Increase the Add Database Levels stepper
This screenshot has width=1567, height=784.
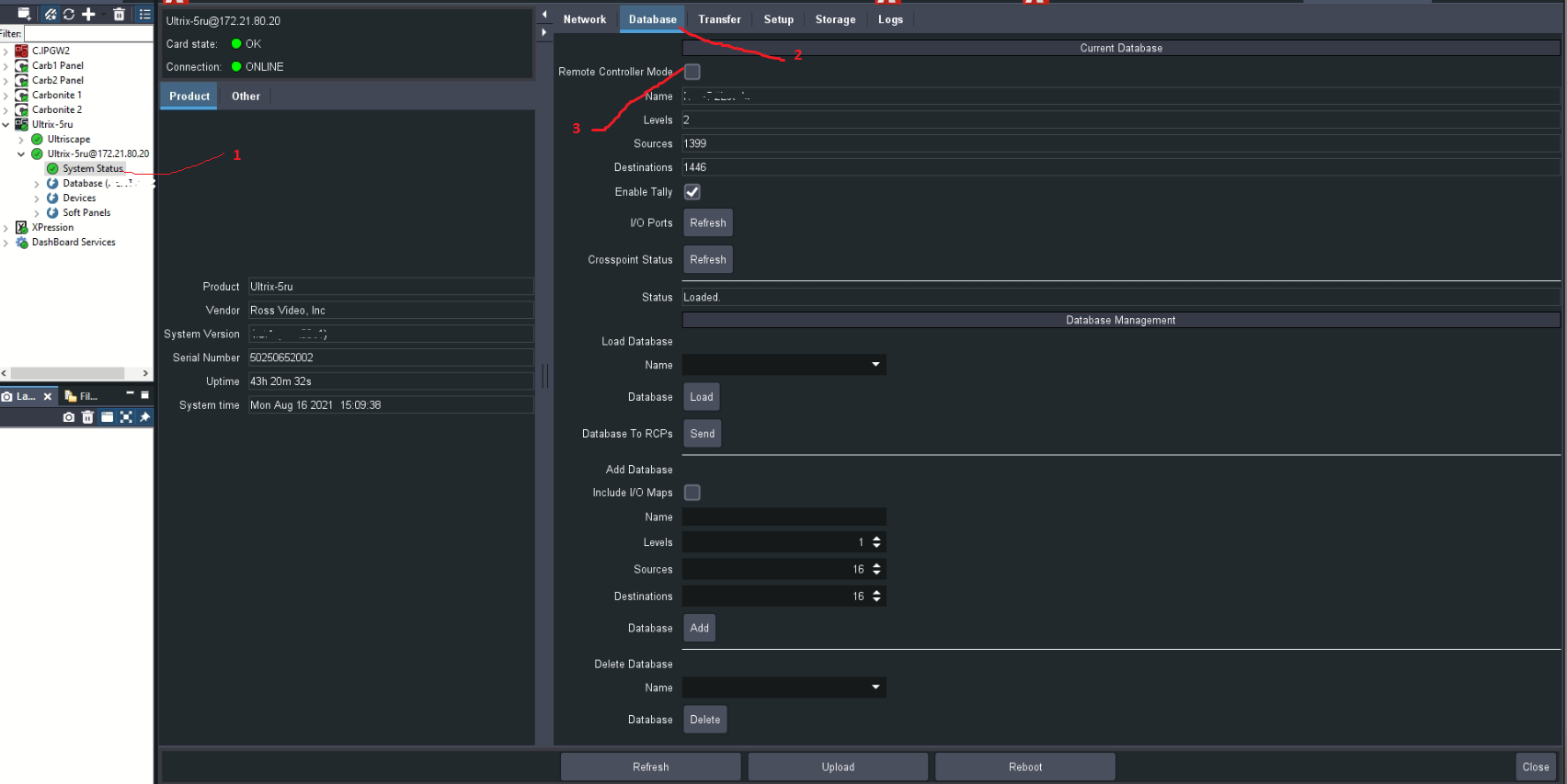(876, 539)
